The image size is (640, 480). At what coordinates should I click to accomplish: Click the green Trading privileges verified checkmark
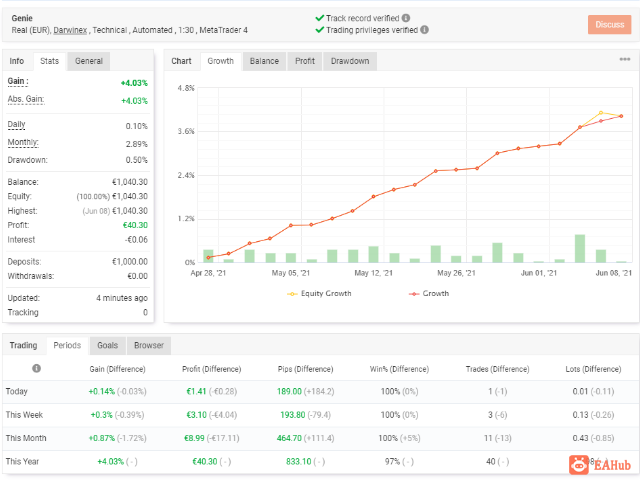320,30
